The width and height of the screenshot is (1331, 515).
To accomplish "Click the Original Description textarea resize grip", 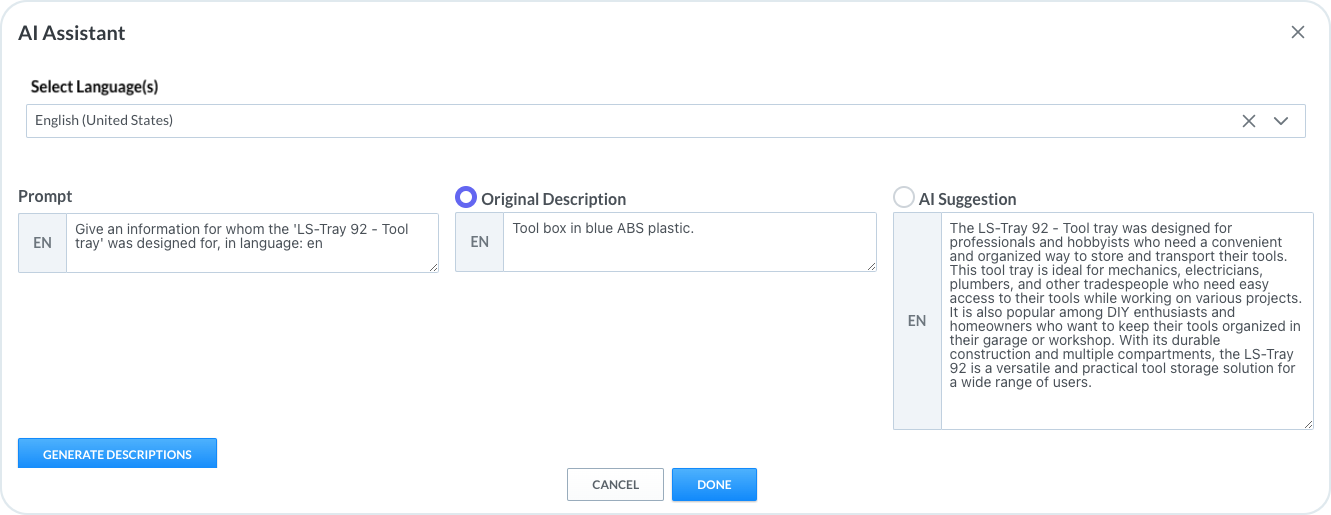I will pyautogui.click(x=871, y=266).
